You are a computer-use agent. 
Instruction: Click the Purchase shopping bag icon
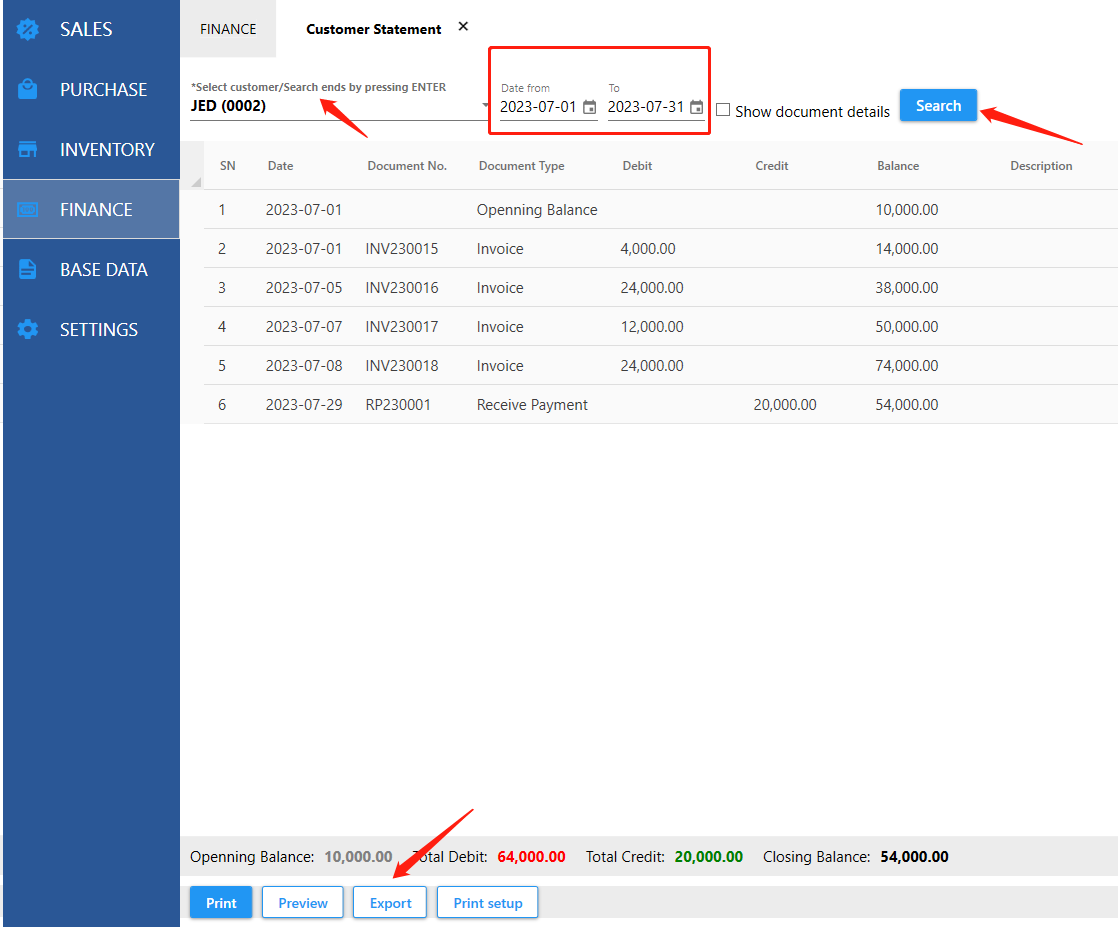tap(28, 89)
